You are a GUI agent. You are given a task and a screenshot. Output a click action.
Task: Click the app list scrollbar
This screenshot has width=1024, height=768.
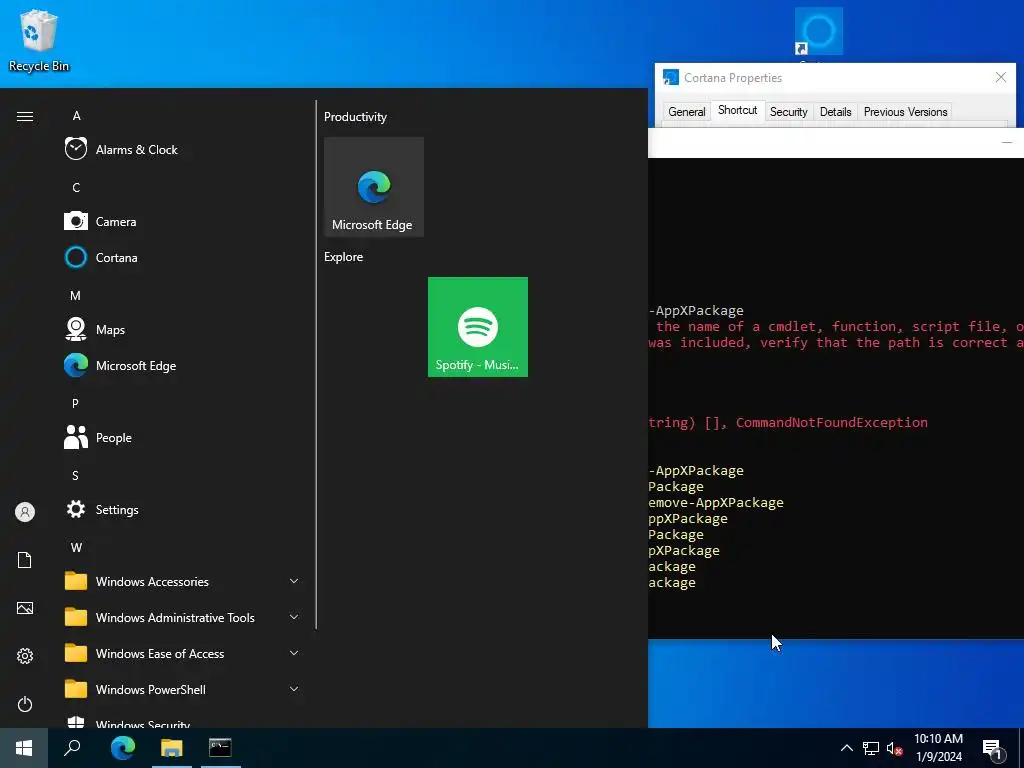316,364
